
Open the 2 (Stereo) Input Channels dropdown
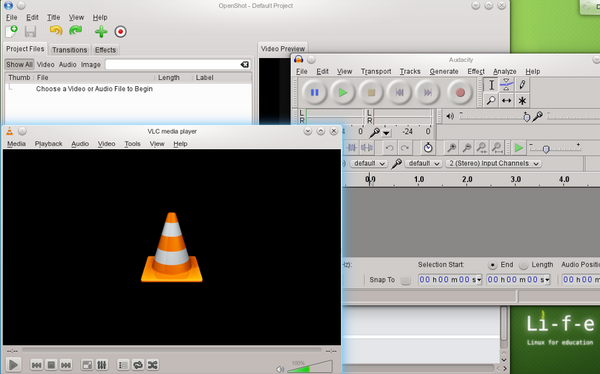click(493, 163)
